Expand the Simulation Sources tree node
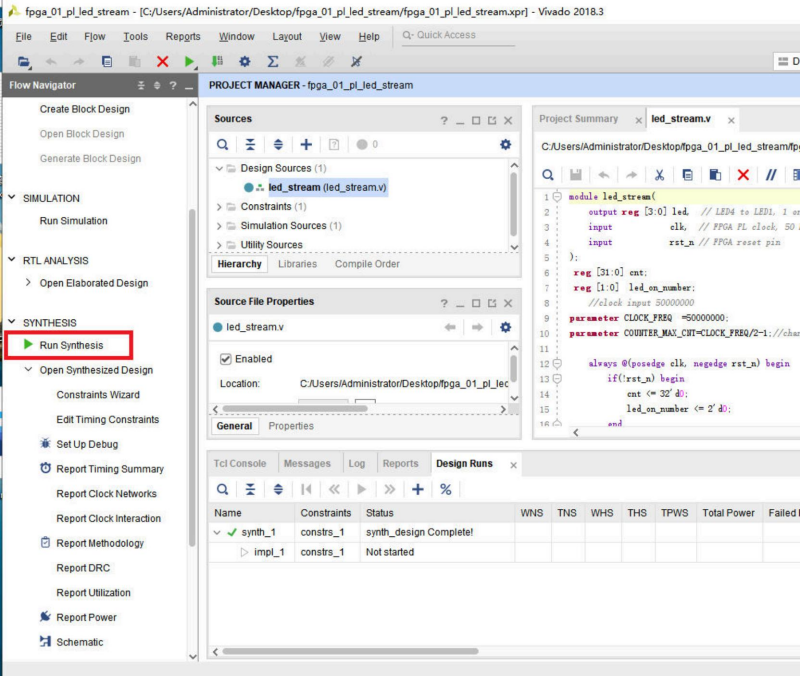Viewport: 800px width, 676px height. coord(219,226)
